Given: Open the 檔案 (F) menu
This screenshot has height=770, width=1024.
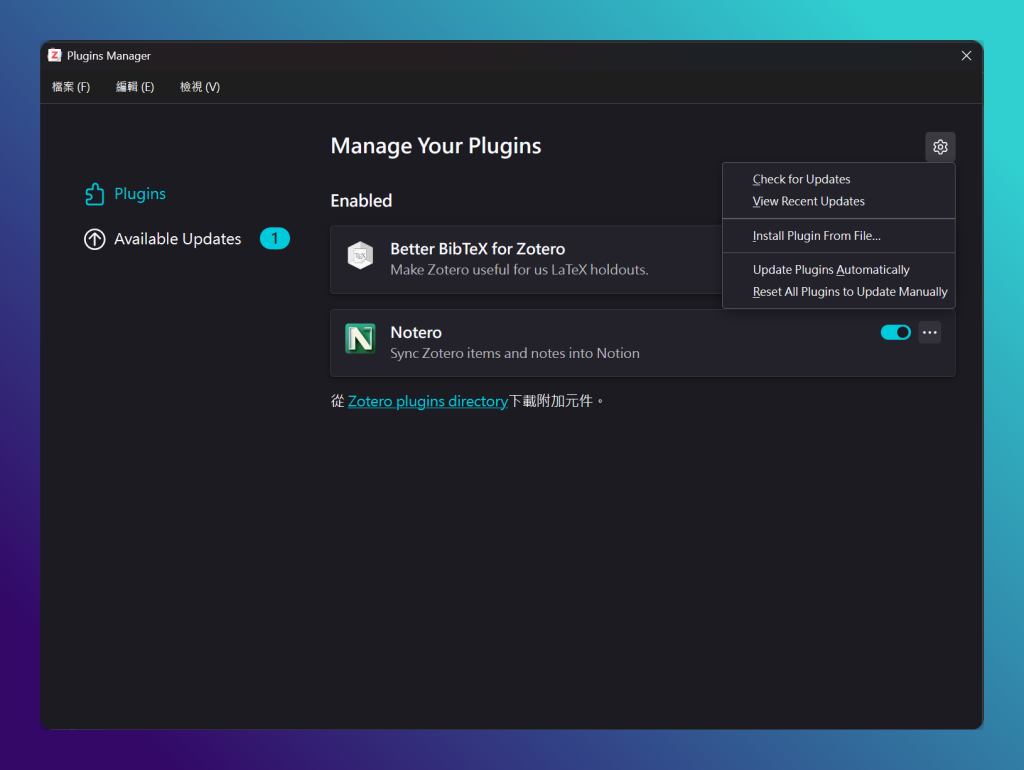Looking at the screenshot, I should click(71, 87).
